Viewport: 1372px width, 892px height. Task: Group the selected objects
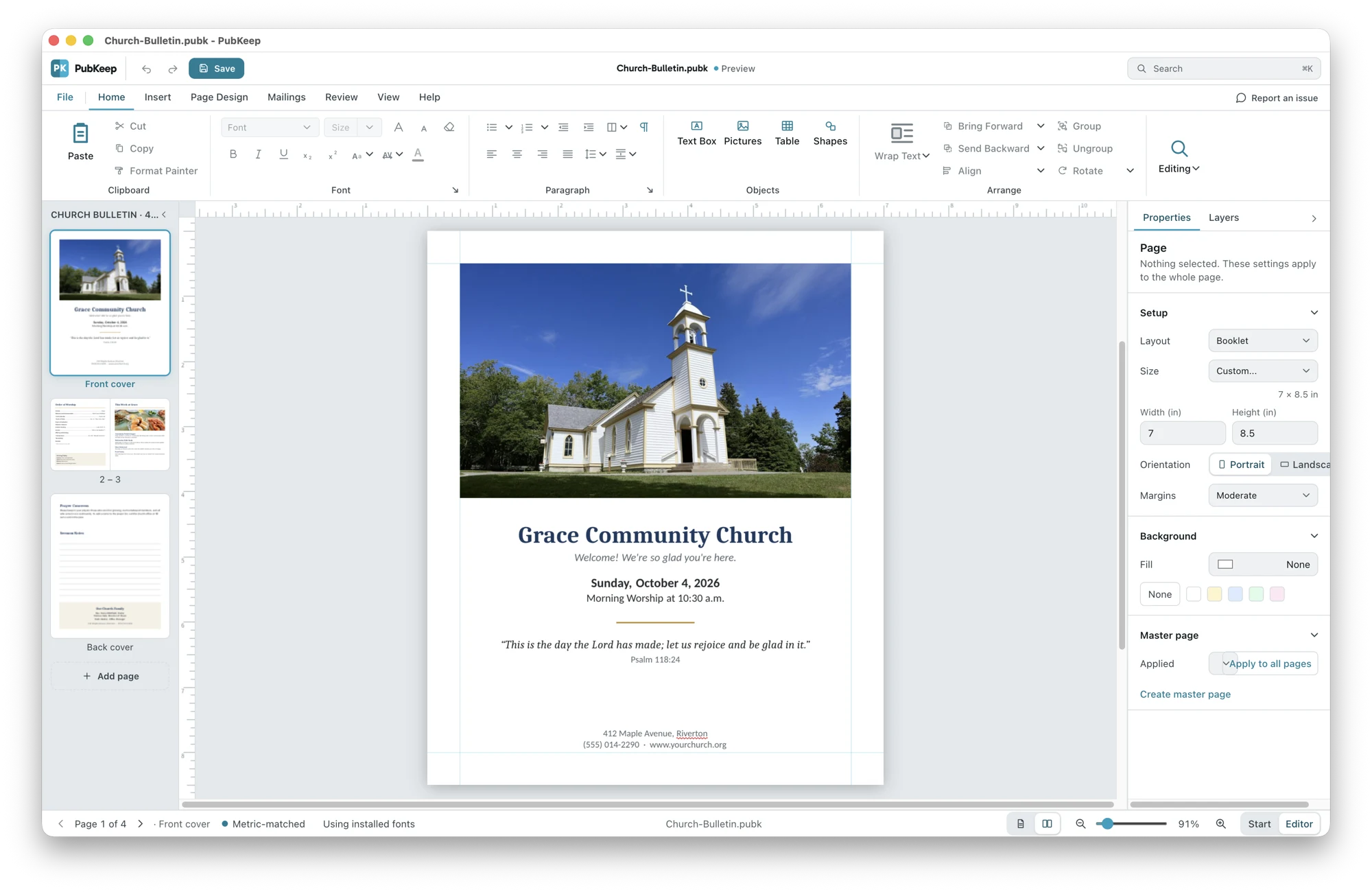point(1079,126)
